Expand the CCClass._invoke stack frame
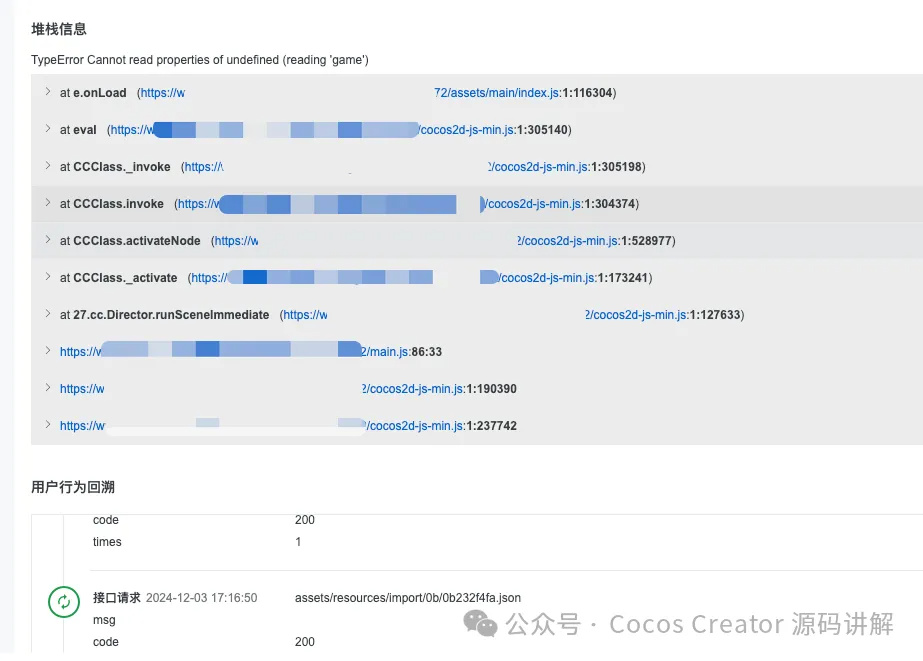Screen dimensions: 923x661 click(47, 166)
